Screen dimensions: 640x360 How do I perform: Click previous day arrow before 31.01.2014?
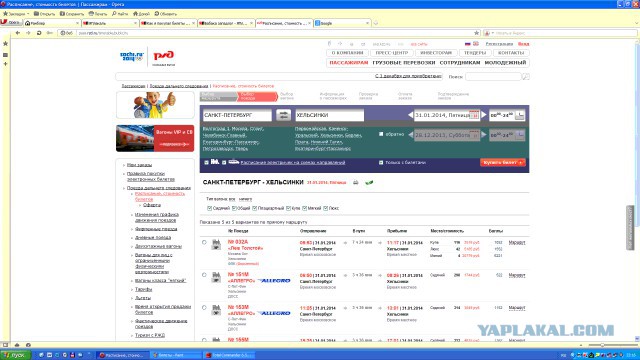point(410,115)
